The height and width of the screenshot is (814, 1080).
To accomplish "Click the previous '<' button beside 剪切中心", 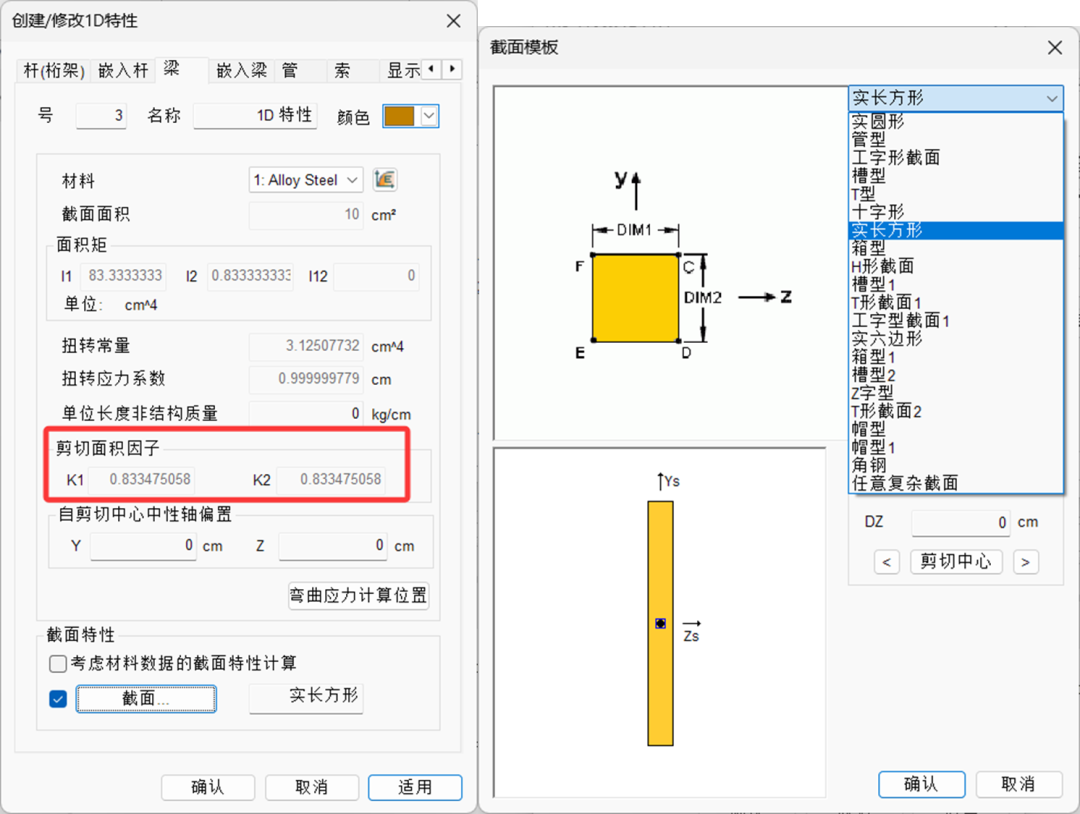I will [886, 562].
